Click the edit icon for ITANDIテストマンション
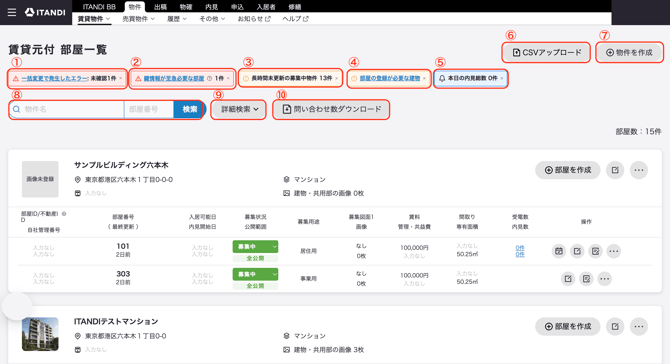Image resolution: width=670 pixels, height=364 pixels. point(615,326)
